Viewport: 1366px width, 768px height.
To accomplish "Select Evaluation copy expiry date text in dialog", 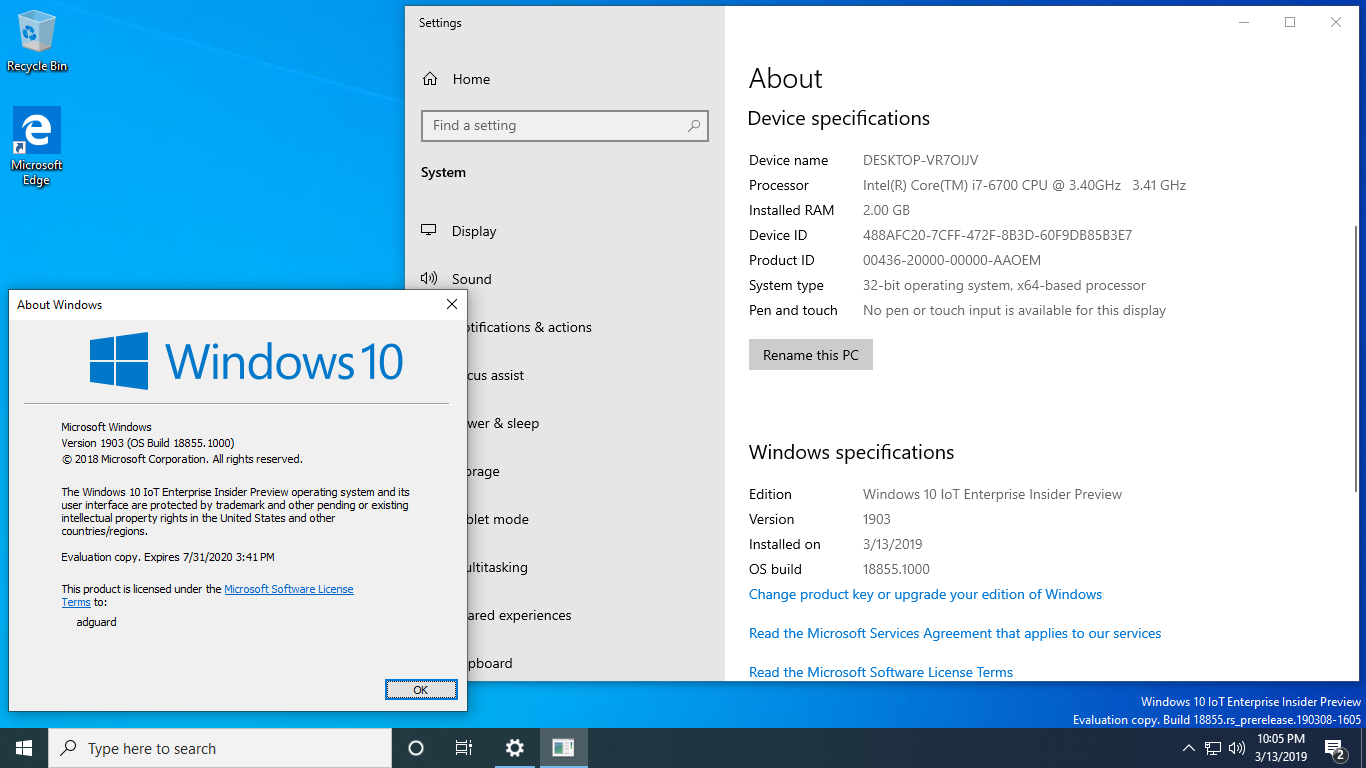I will [168, 557].
